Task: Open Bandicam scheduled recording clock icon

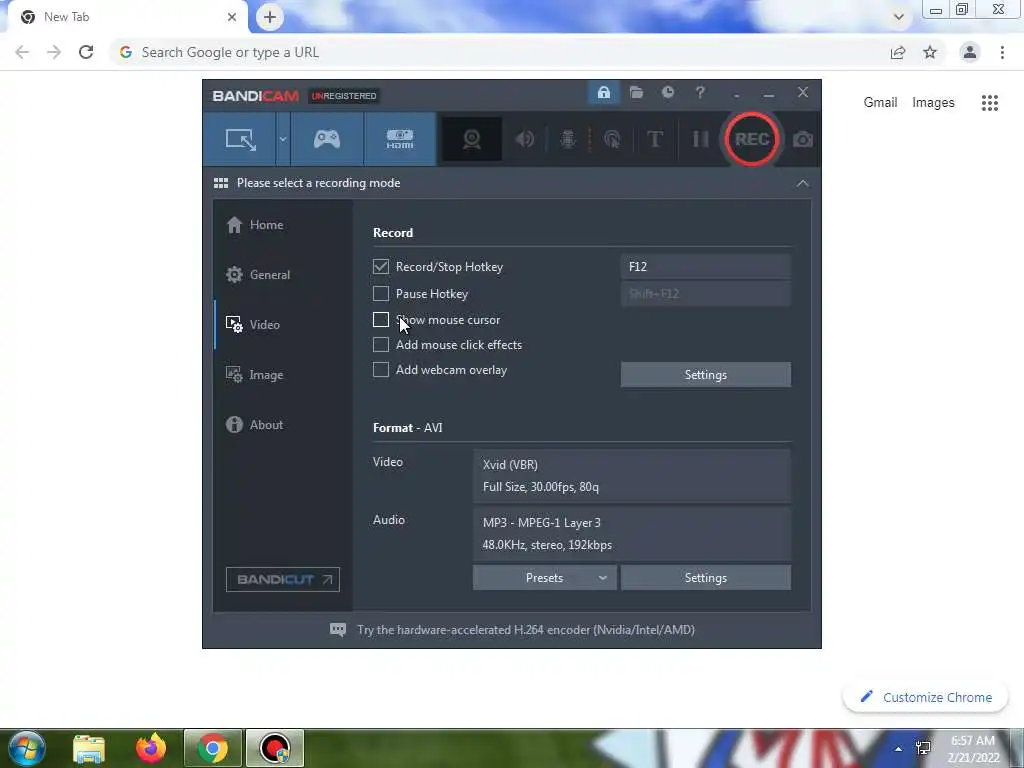Action: [667, 93]
